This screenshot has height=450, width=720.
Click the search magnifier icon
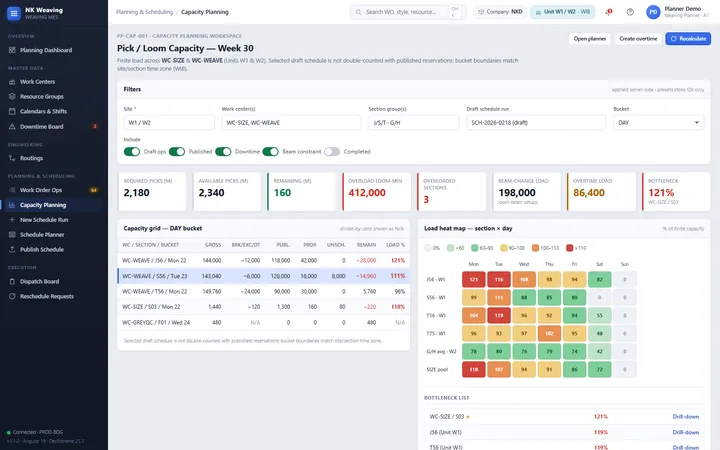point(358,12)
